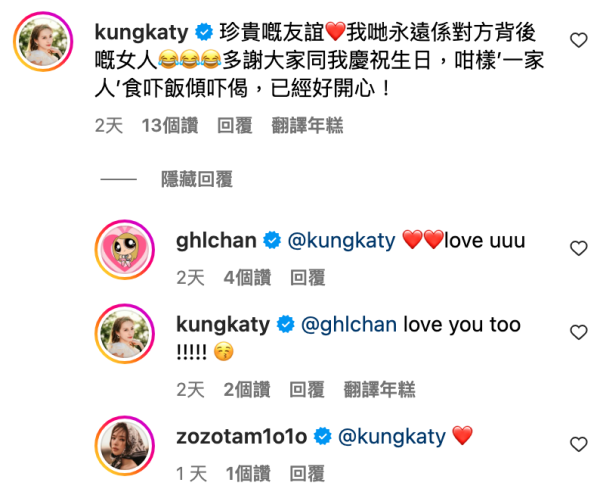Open the @ghlchan mention link
This screenshot has height=492, width=600.
click(349, 325)
